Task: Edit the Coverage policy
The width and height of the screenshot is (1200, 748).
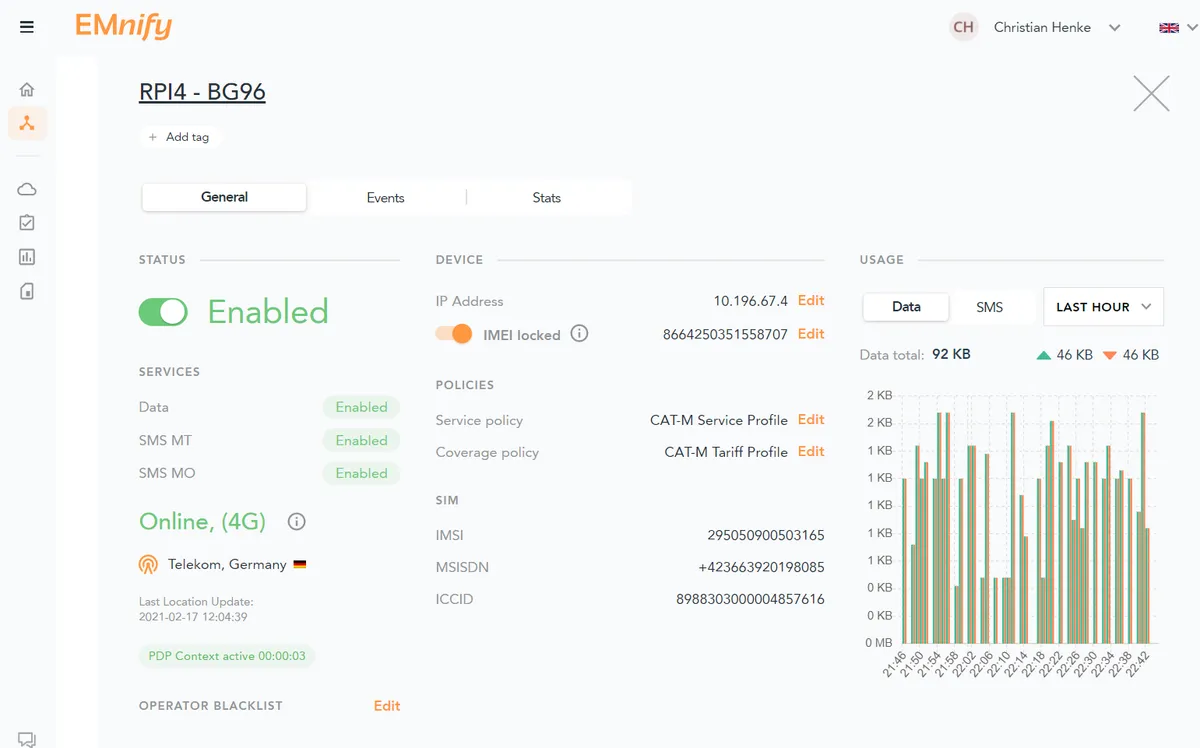Action: point(811,452)
